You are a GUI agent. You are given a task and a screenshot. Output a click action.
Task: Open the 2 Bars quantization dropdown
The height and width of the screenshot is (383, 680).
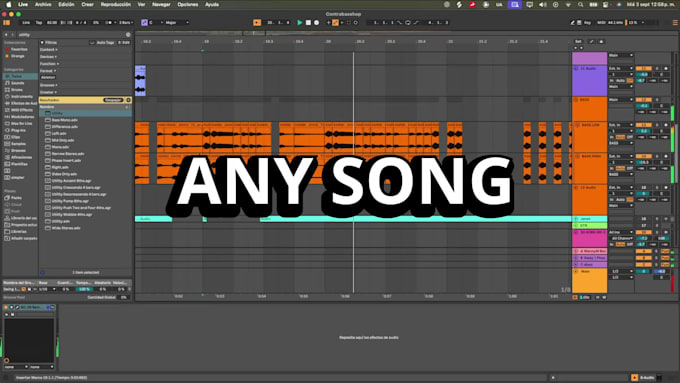pyautogui.click(x=126, y=23)
